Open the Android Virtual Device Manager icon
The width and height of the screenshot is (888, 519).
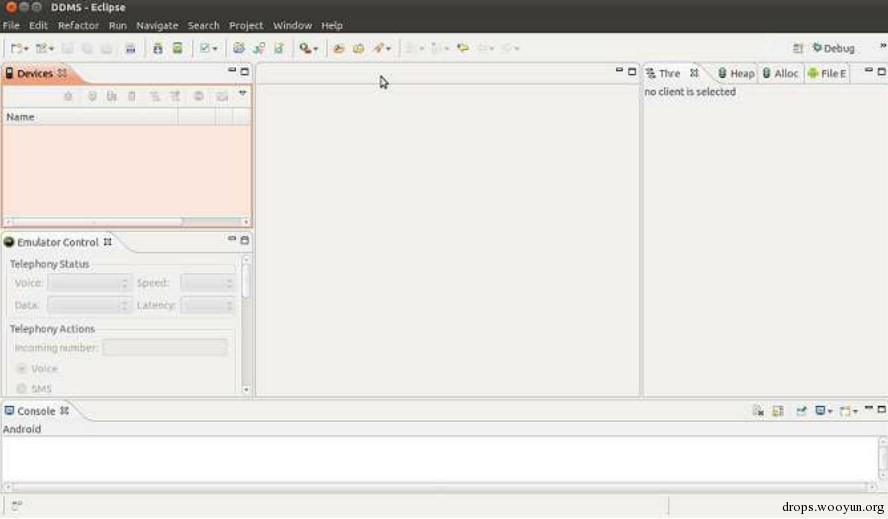pyautogui.click(x=178, y=48)
